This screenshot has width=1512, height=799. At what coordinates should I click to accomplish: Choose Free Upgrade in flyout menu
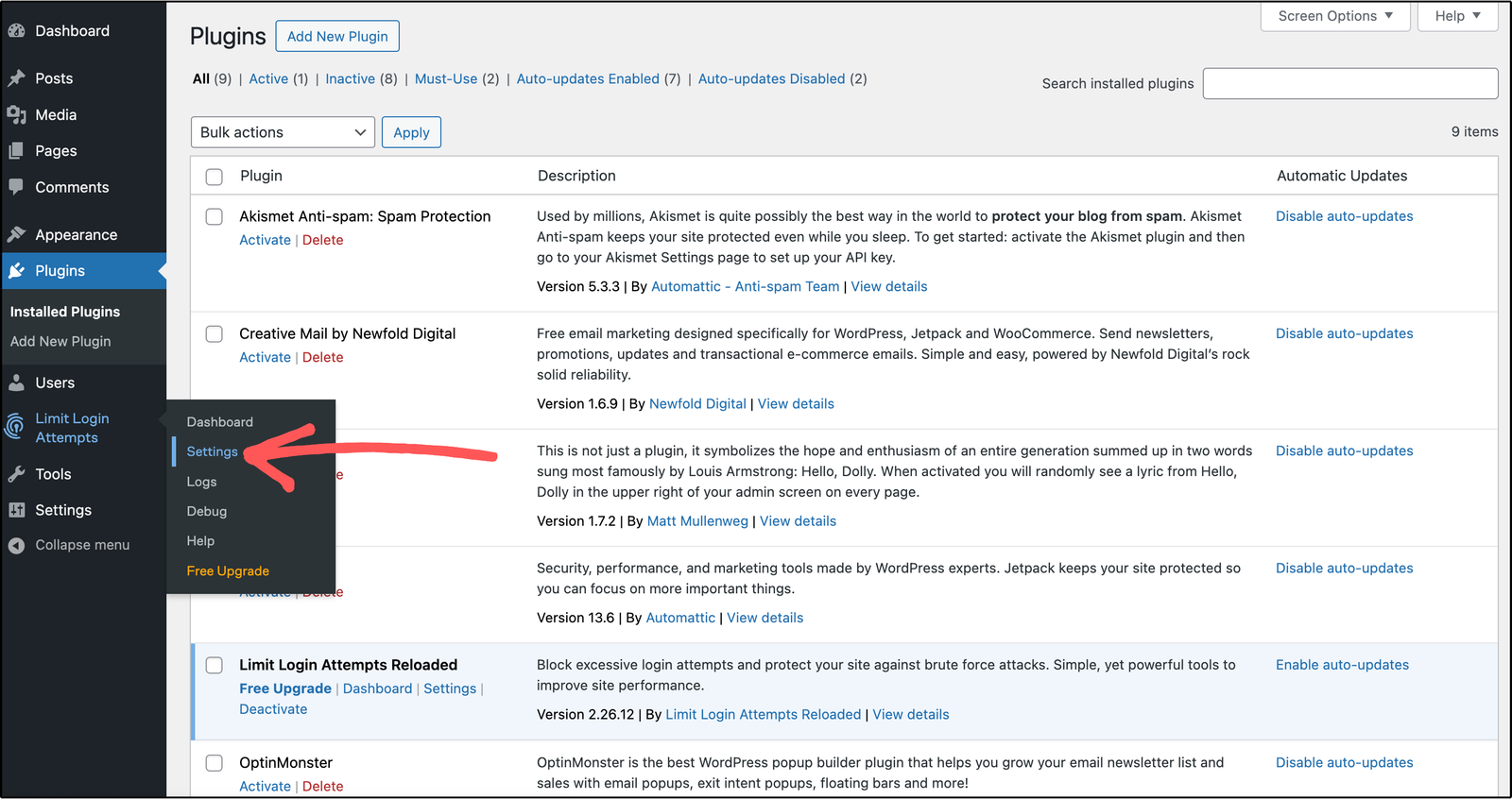[228, 571]
